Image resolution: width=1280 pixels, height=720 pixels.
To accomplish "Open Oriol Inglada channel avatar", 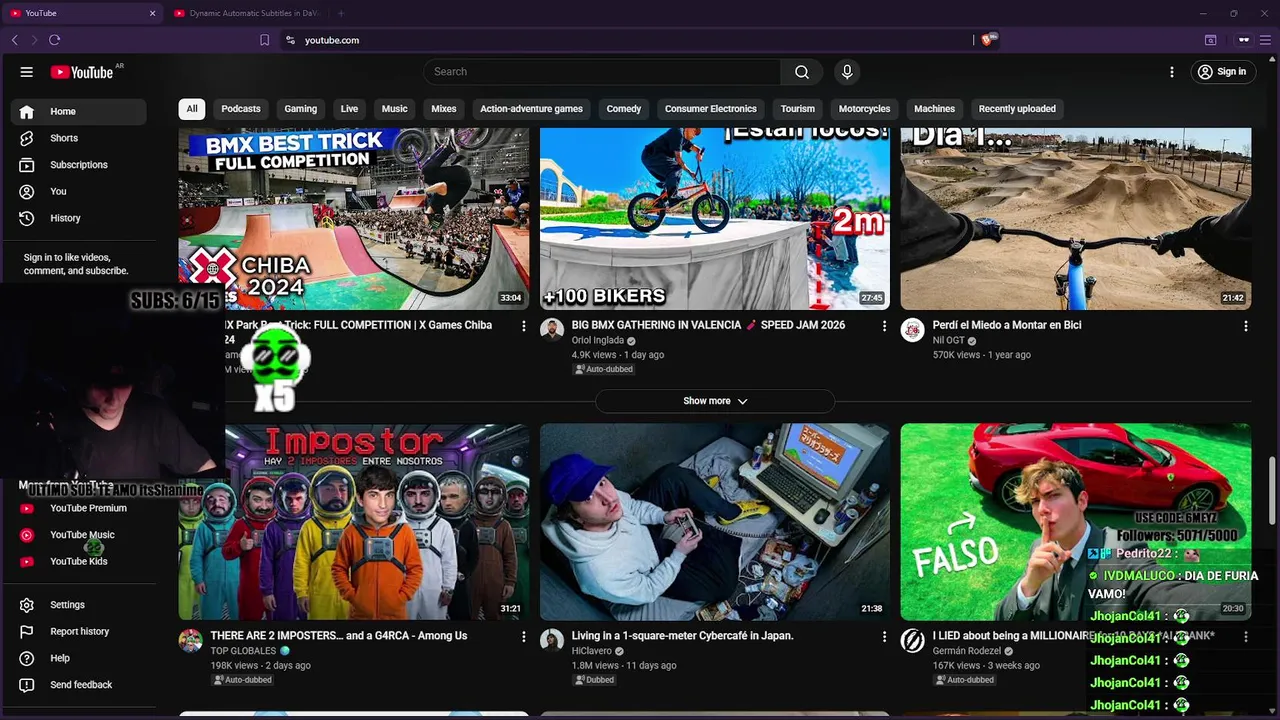I will point(552,330).
